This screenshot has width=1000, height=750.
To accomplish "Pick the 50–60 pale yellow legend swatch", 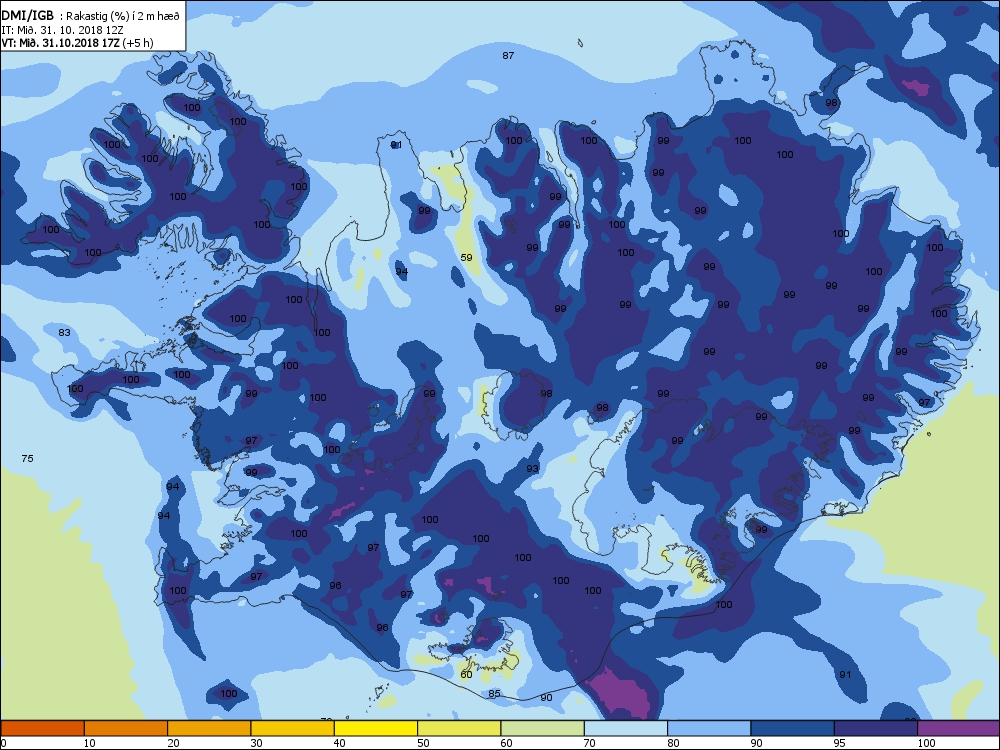I will click(459, 728).
